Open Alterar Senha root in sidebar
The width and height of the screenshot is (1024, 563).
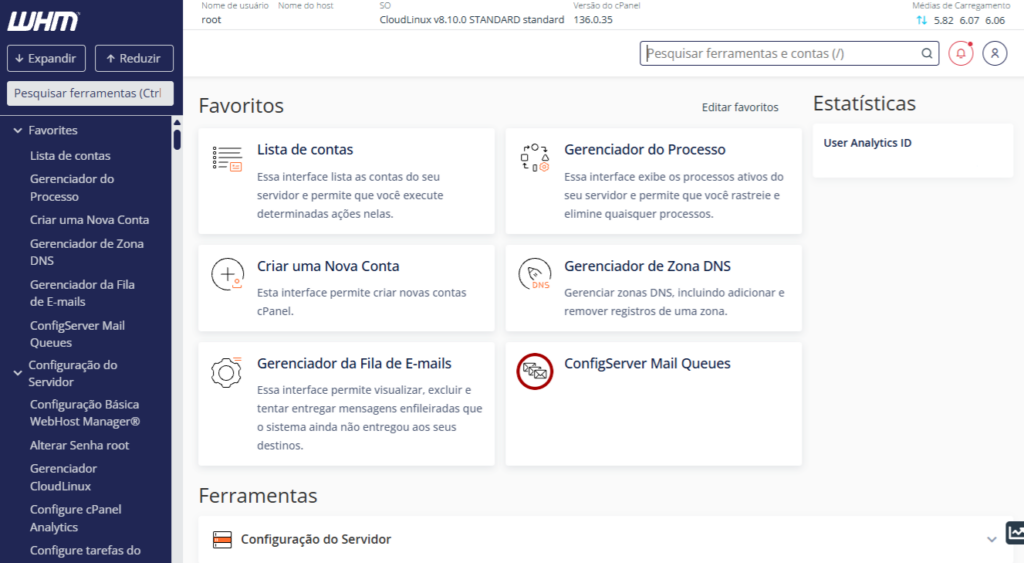click(x=79, y=445)
